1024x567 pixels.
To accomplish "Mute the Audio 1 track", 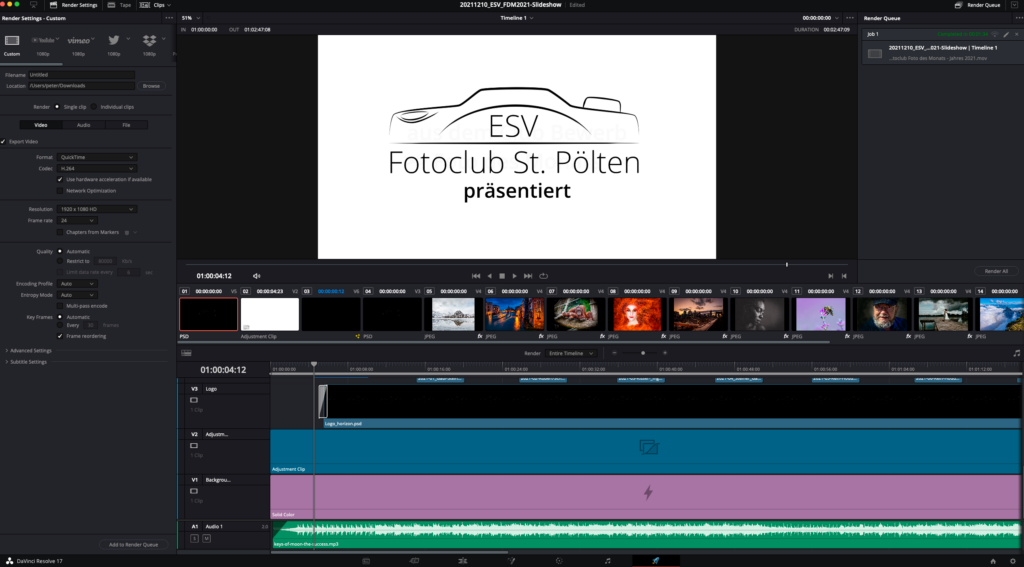I will (206, 538).
